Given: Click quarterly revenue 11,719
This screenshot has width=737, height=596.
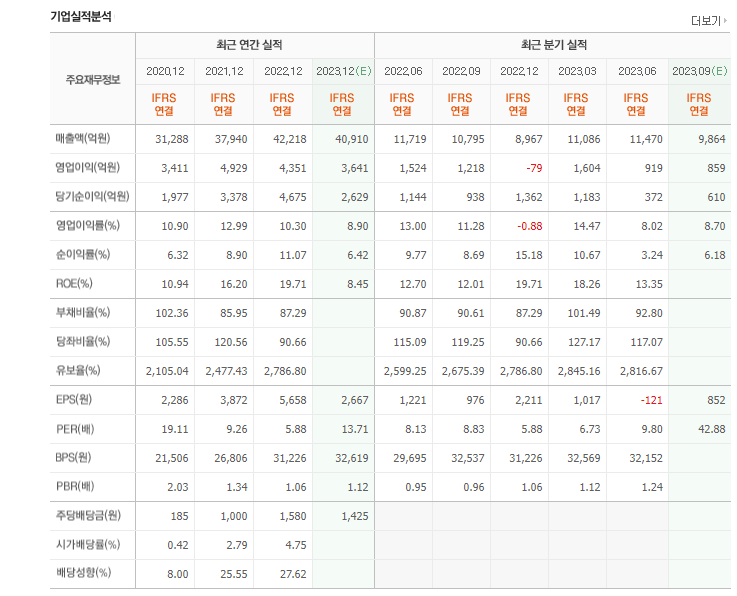Looking at the screenshot, I should point(410,140).
